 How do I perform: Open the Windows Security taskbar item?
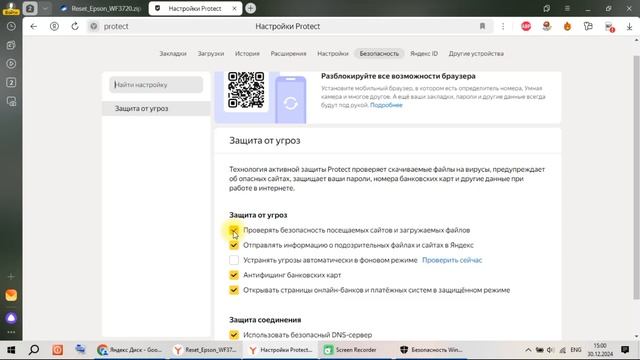tap(432, 350)
